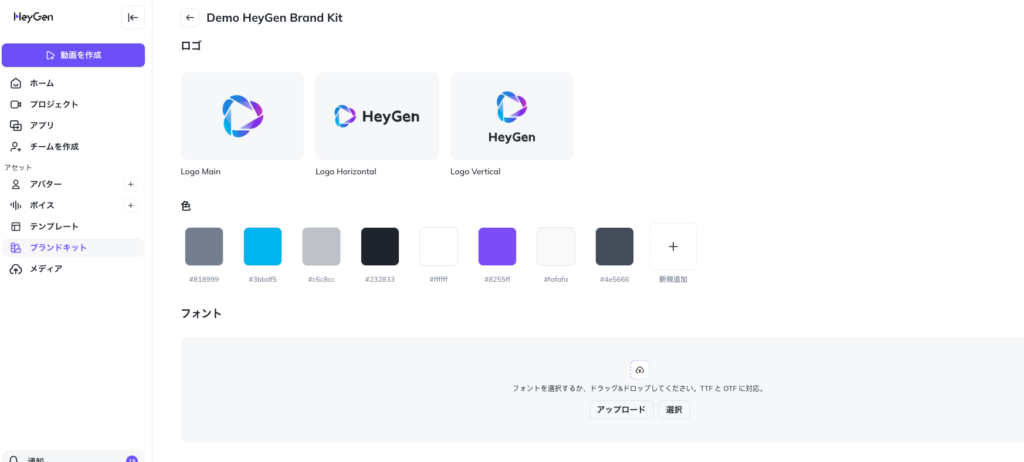
Task: Click the cloud upload icon next to メディア
Action: 16,269
